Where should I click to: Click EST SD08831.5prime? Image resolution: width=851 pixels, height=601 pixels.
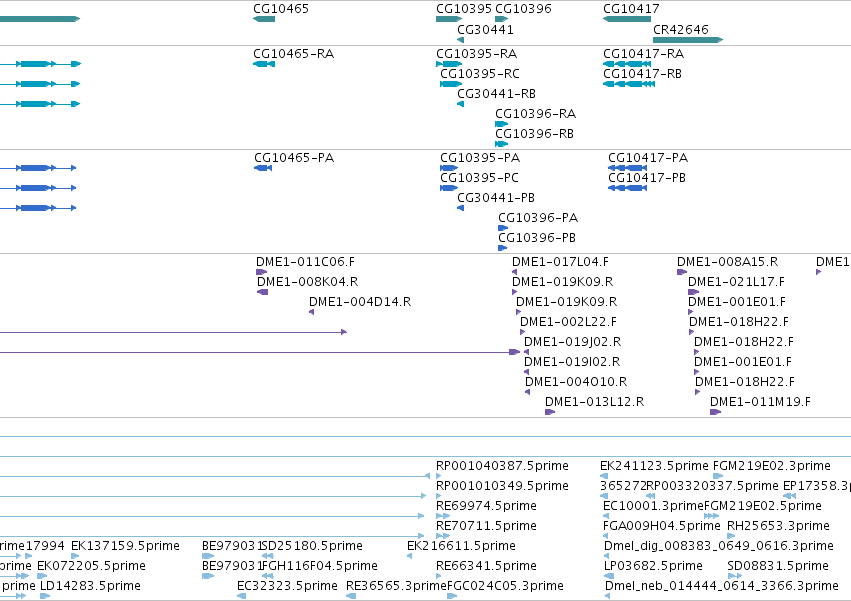click(x=778, y=566)
